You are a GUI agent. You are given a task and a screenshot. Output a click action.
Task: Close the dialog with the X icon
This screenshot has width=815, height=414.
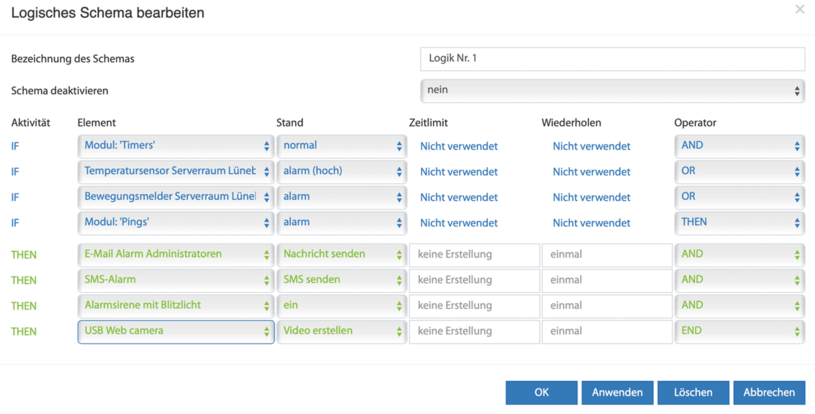click(799, 9)
